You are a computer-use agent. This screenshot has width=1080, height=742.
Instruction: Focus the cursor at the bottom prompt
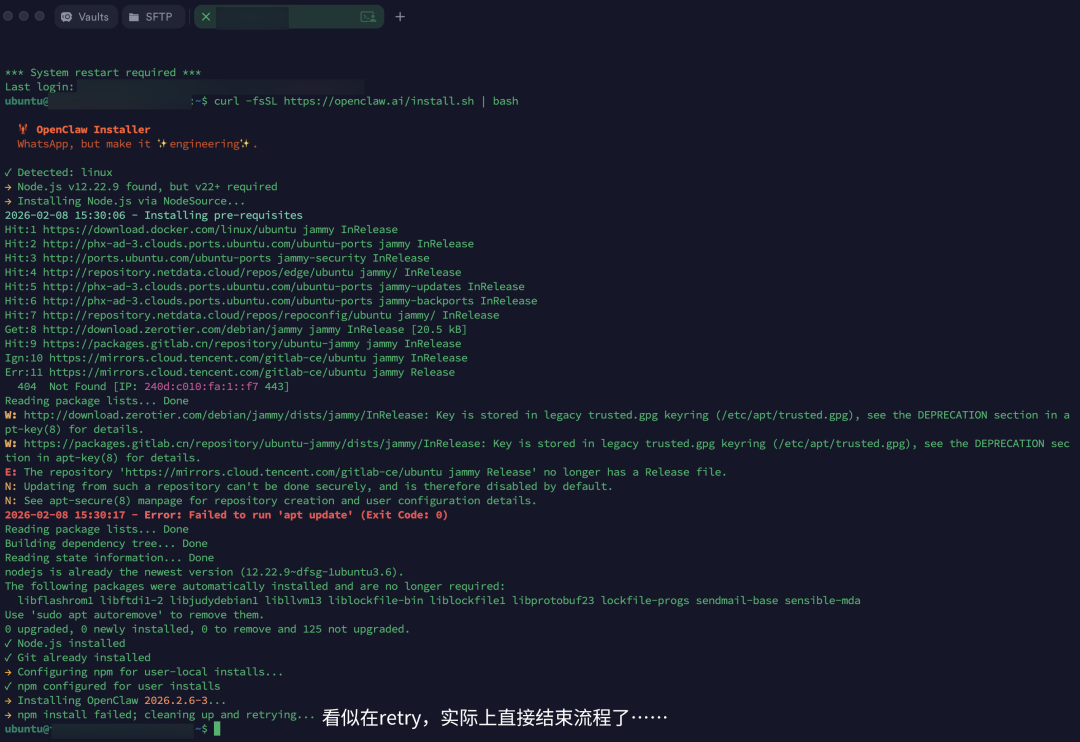[217, 729]
